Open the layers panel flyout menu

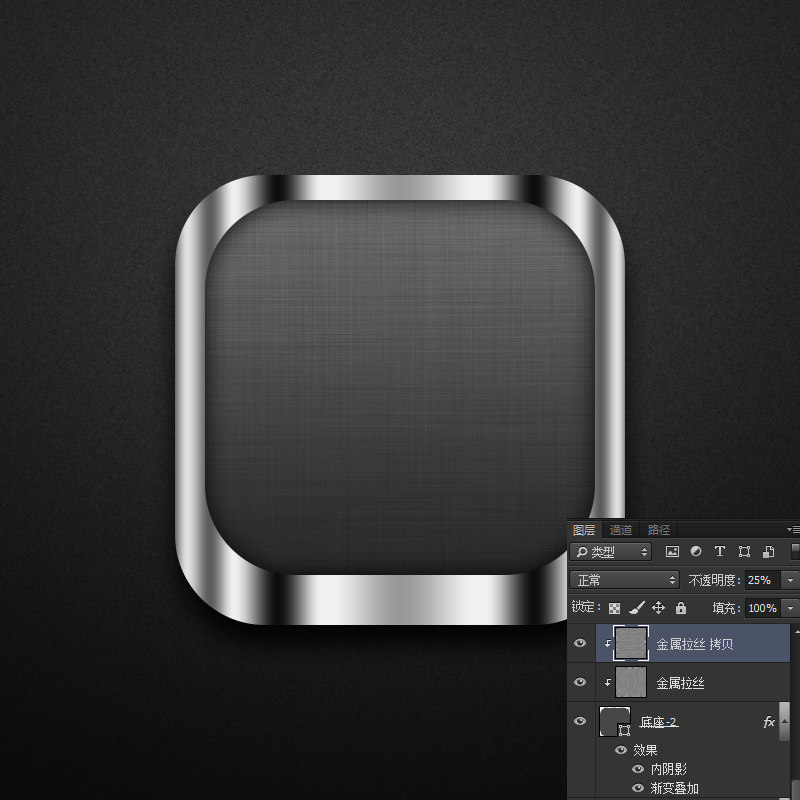tap(793, 530)
